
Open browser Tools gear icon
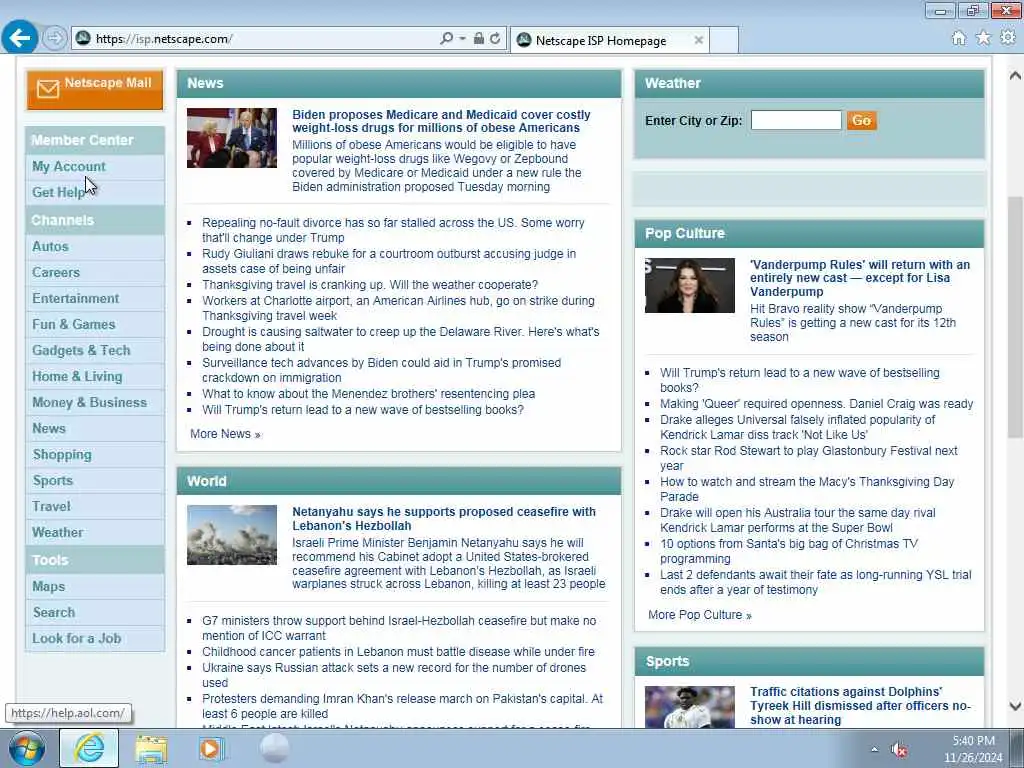[1008, 38]
